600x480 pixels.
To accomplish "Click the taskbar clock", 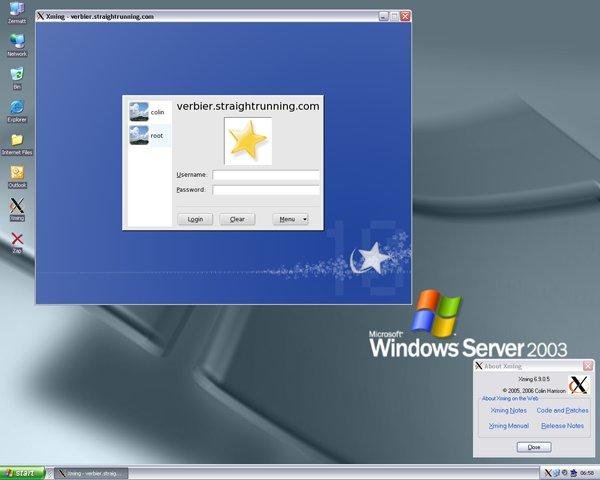I will pyautogui.click(x=587, y=473).
